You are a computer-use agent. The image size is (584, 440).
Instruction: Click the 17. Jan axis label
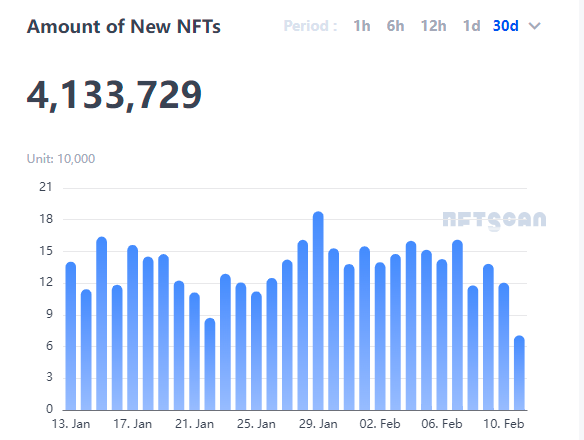coord(133,424)
